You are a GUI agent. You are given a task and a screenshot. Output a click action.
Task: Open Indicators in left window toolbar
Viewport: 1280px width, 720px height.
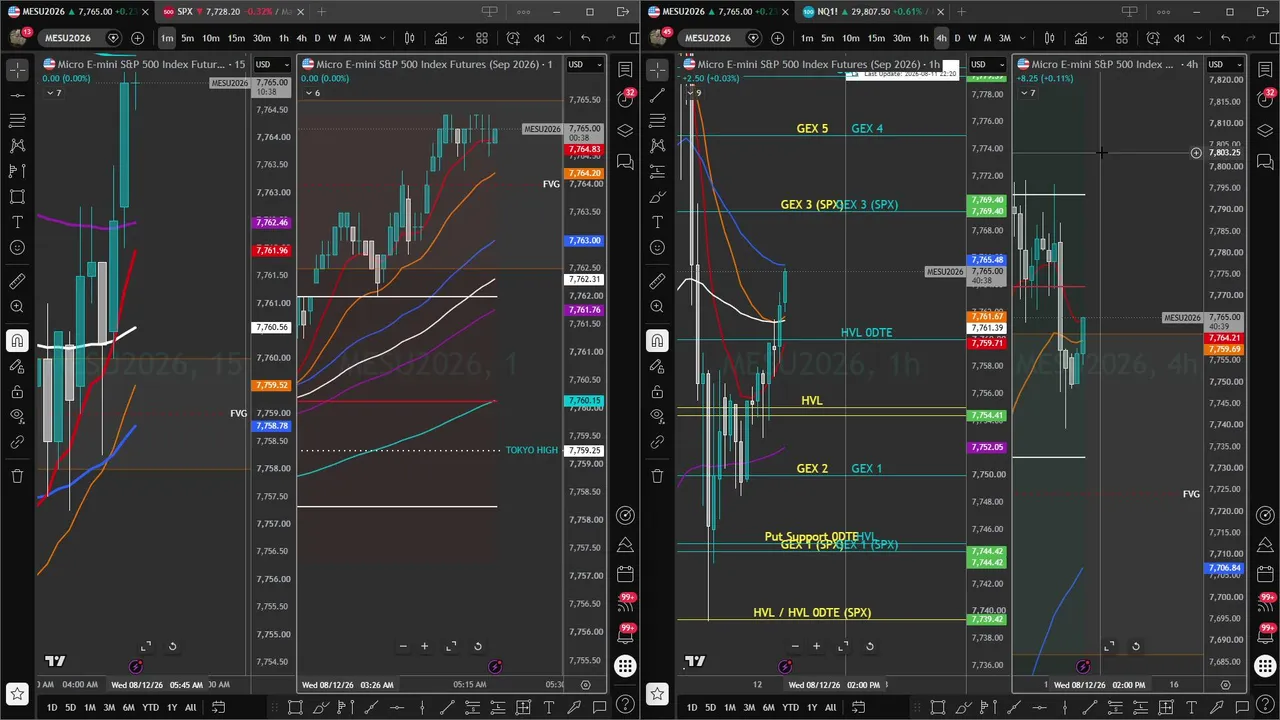[x=440, y=38]
